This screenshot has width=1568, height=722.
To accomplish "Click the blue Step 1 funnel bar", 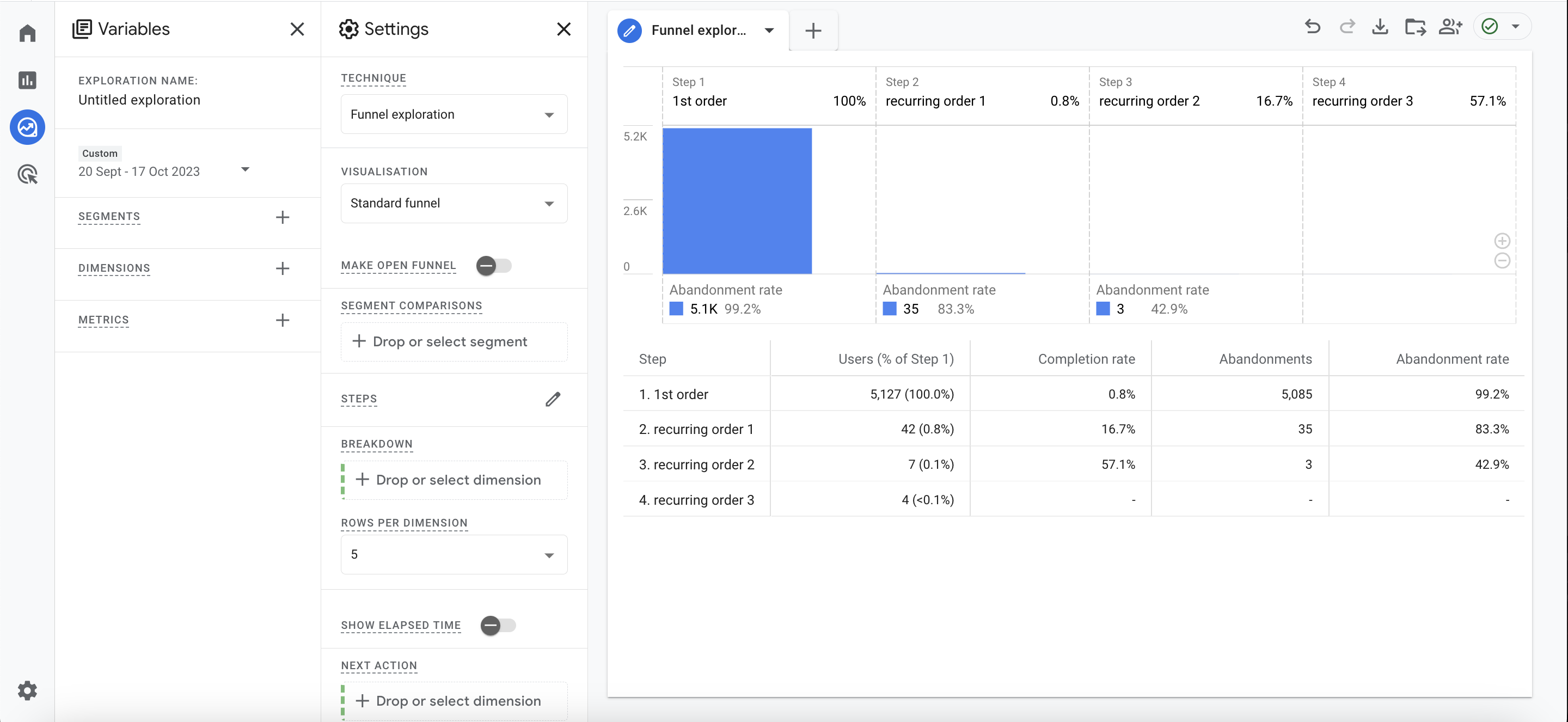I will coord(737,201).
